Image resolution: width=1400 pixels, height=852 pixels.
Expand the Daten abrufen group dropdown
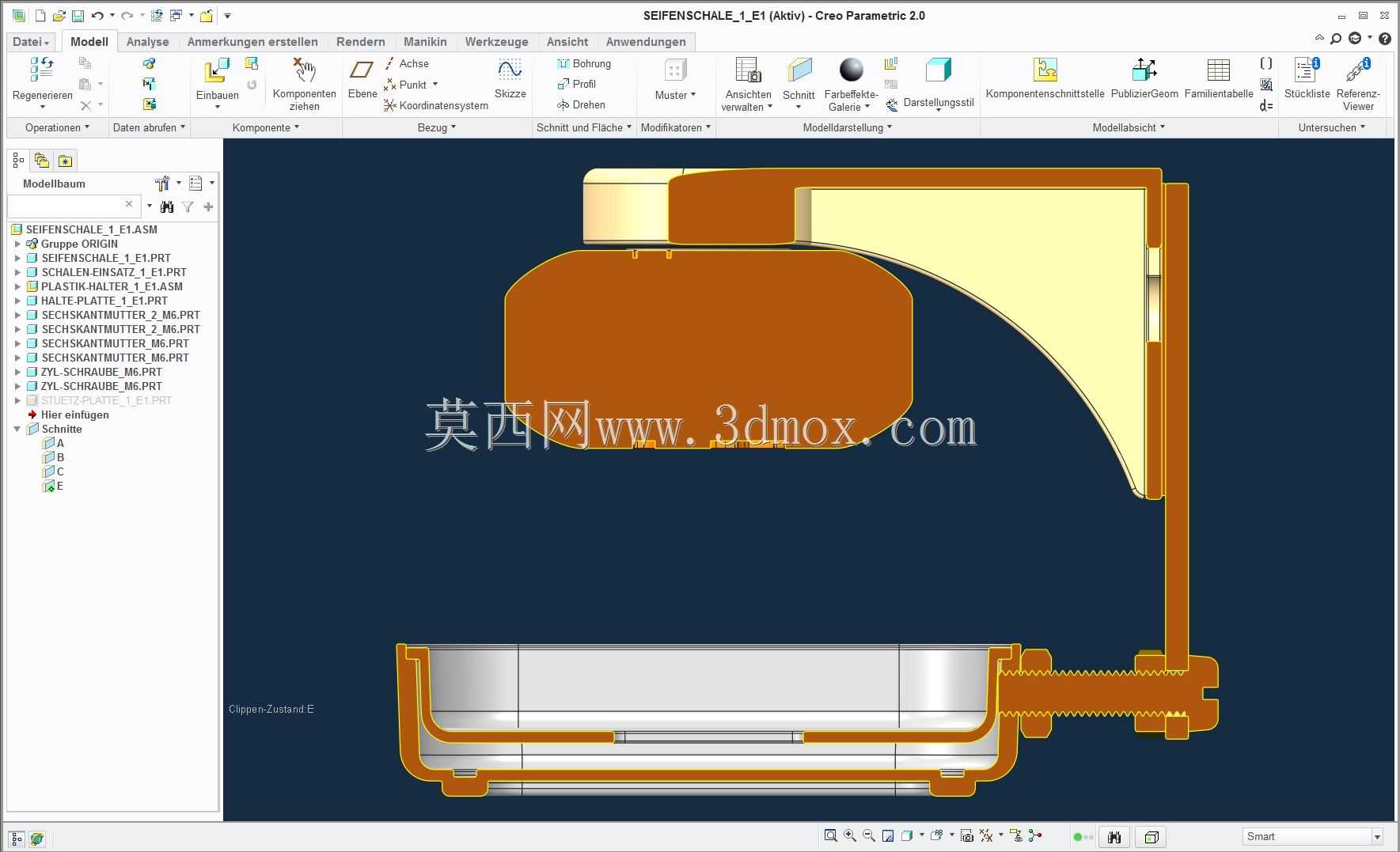point(149,127)
